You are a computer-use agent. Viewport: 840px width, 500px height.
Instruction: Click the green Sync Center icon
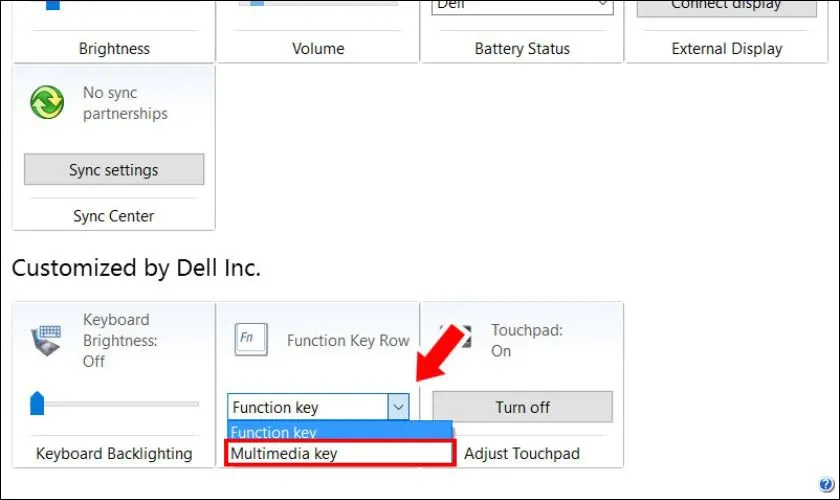[46, 103]
